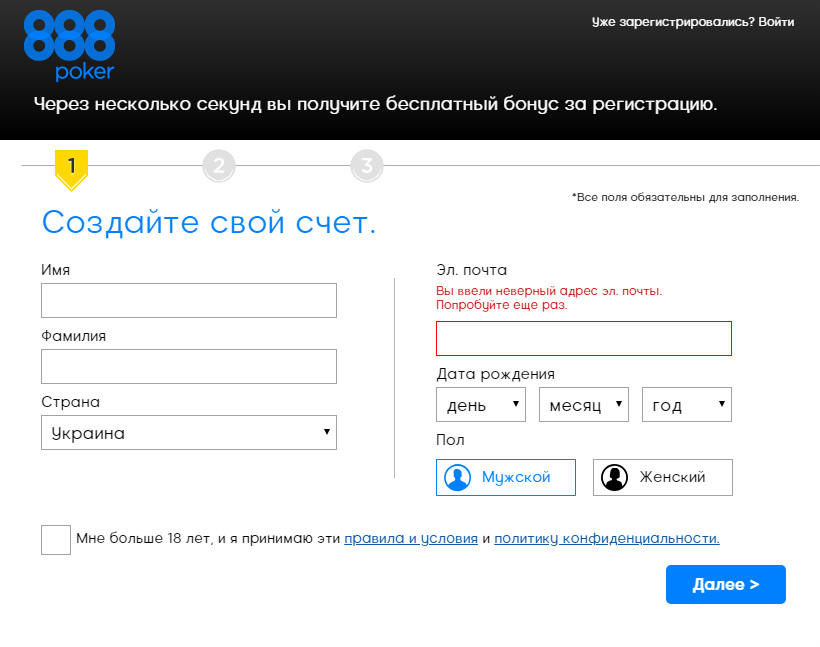Click the 888poker logo
The height and width of the screenshot is (647, 820).
coord(68,45)
